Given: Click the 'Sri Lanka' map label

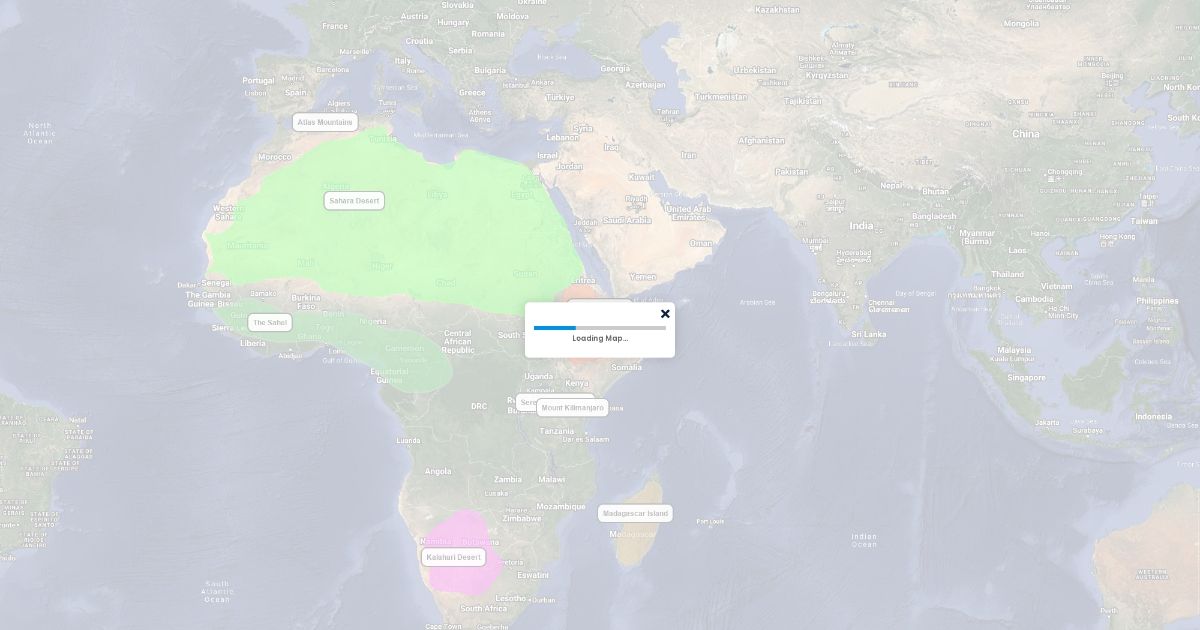Looking at the screenshot, I should click(x=869, y=334).
